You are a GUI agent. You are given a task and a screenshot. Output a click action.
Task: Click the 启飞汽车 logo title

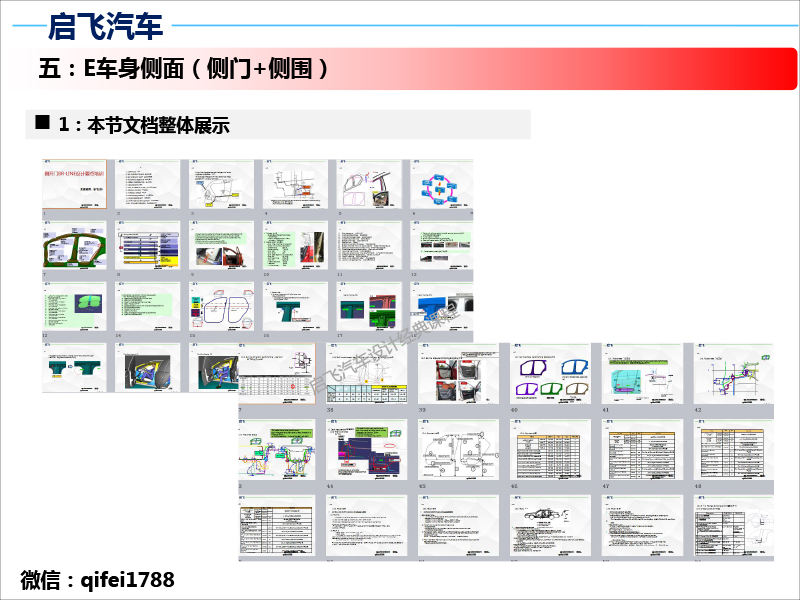pos(105,26)
